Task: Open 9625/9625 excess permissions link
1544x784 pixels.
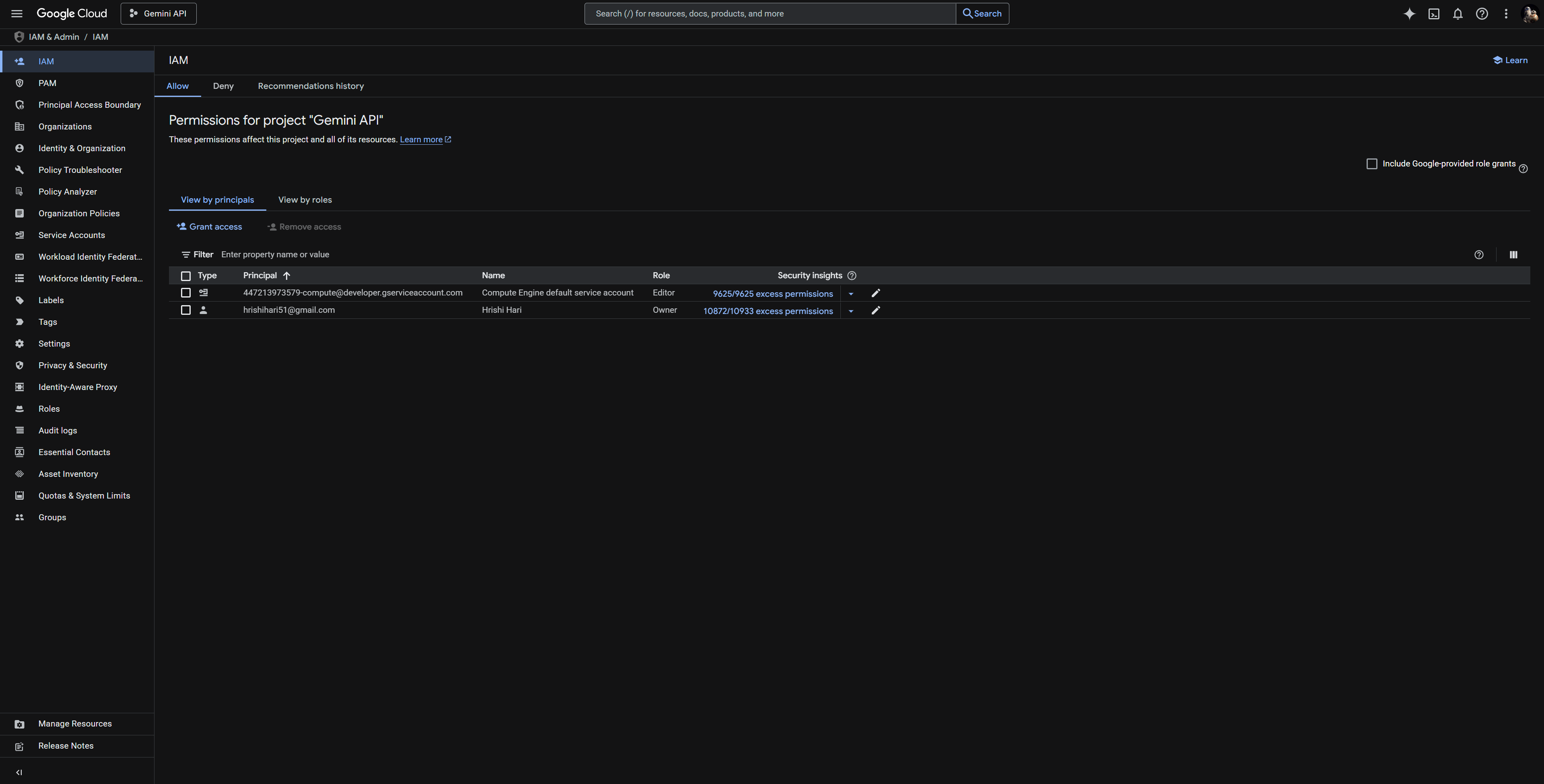Action: 772,293
